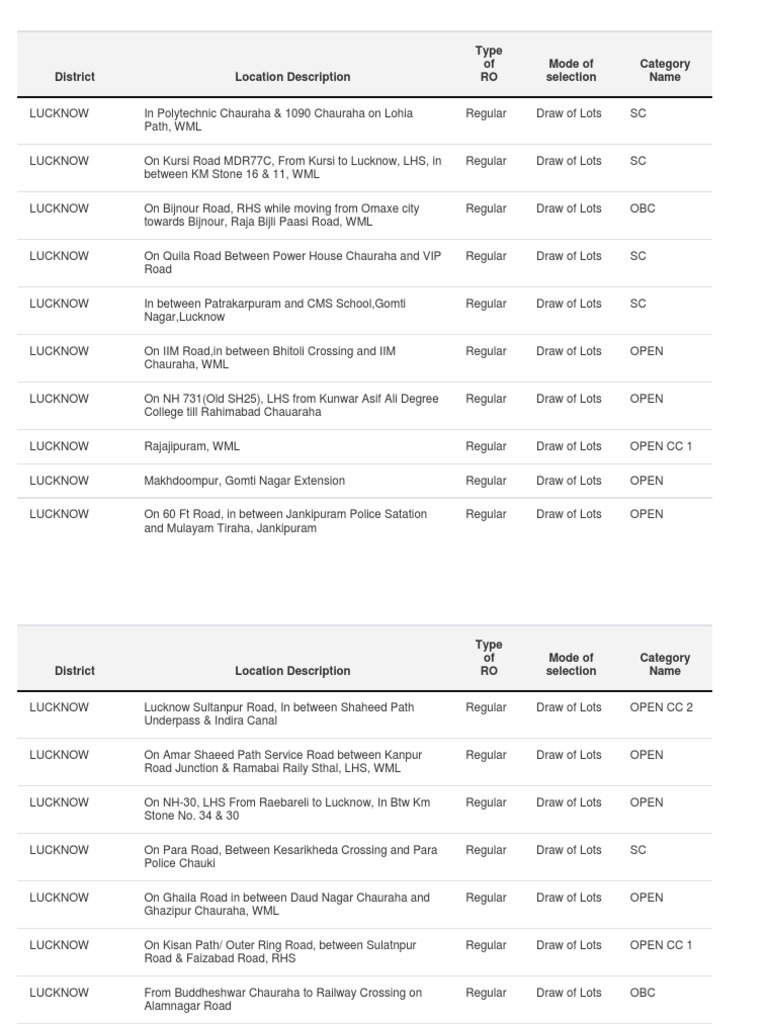Click the Rajajipuram, WML location cell
The width and height of the screenshot is (768, 1024).
[x=192, y=447]
